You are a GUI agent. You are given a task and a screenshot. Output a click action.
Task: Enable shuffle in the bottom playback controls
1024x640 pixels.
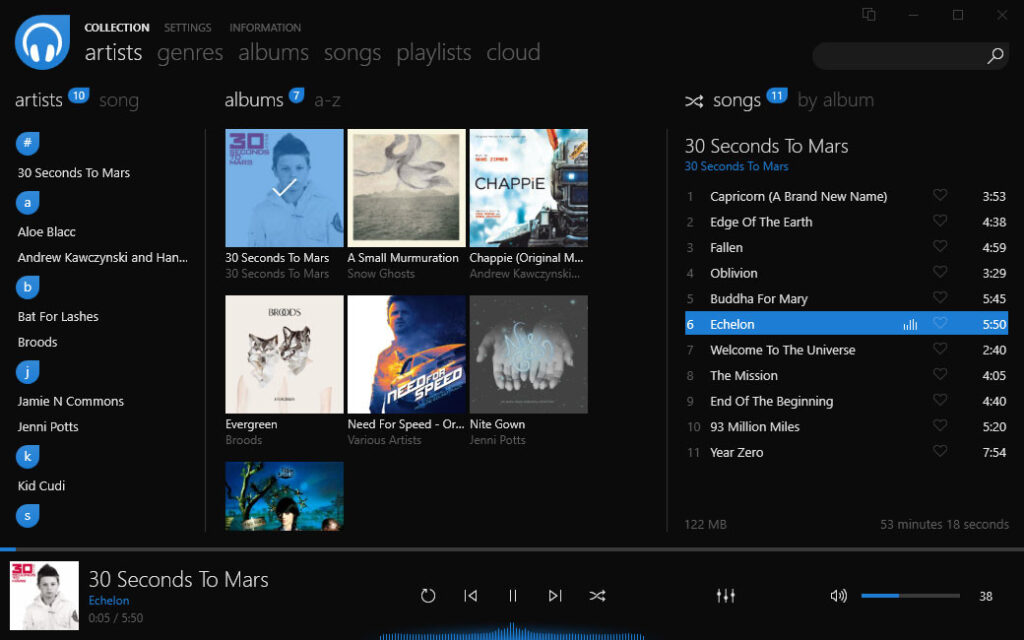(597, 595)
